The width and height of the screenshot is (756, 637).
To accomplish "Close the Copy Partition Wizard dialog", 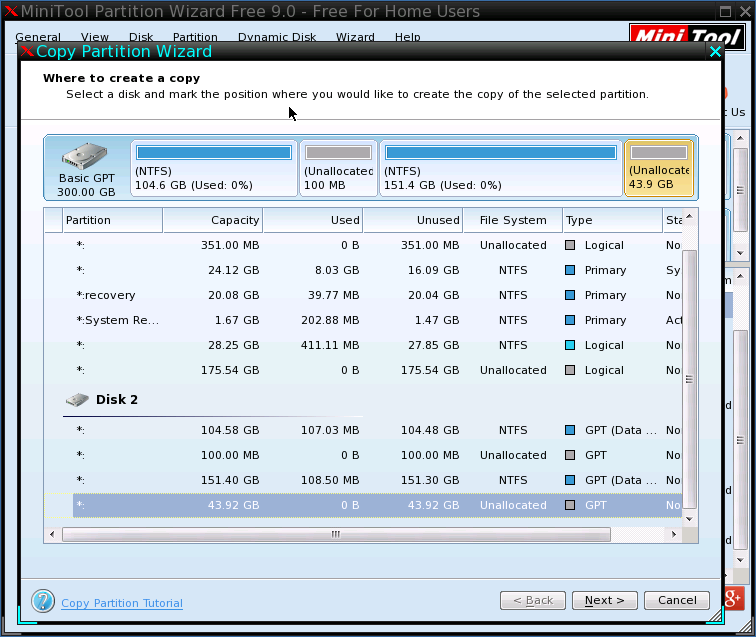I will pos(716,52).
